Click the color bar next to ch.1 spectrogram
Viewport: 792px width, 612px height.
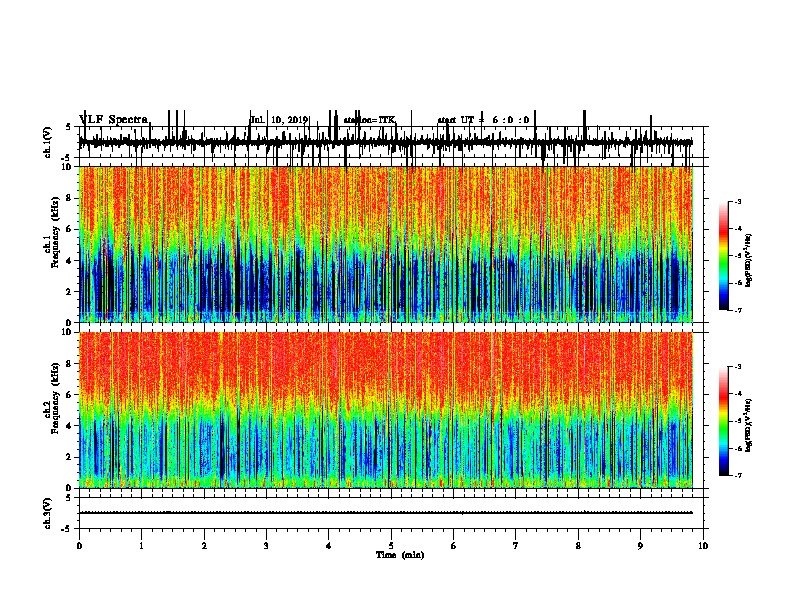pos(724,256)
